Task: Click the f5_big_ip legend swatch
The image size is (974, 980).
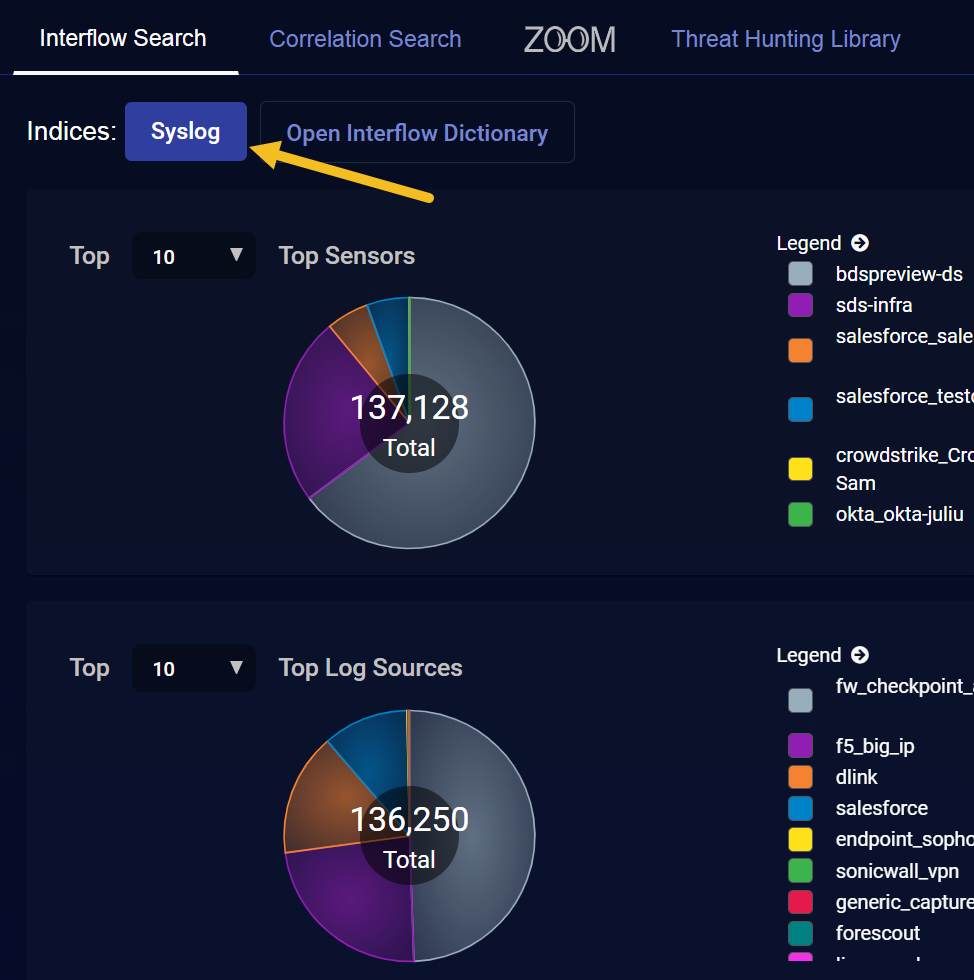Action: pyautogui.click(x=800, y=745)
